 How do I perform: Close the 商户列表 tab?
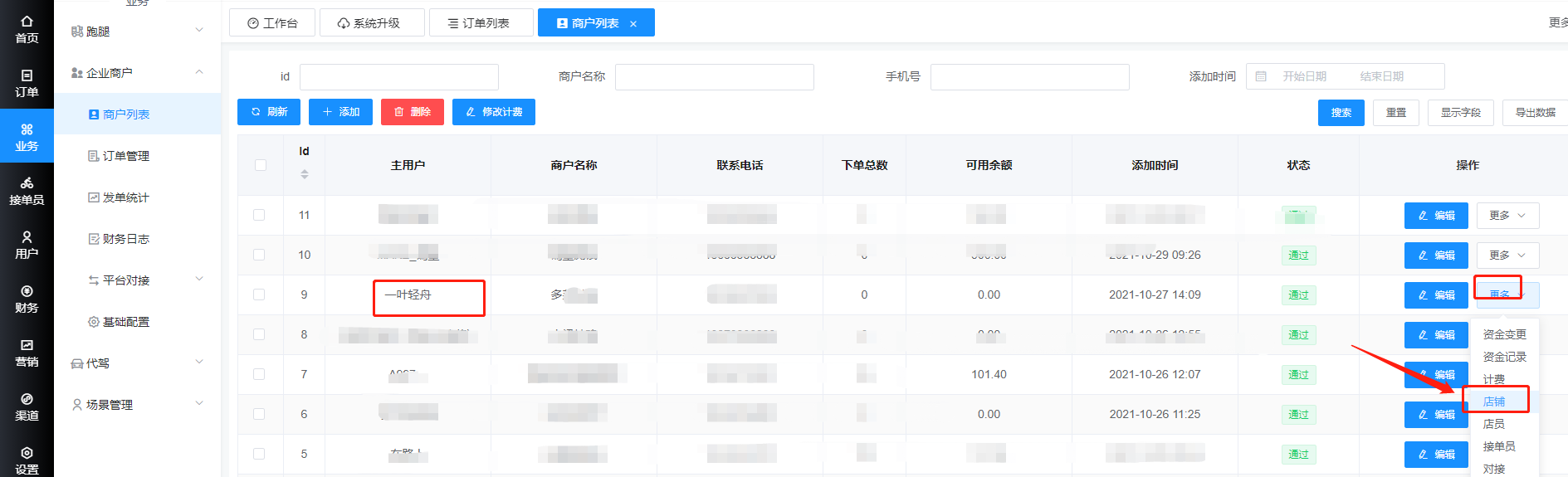coord(633,23)
